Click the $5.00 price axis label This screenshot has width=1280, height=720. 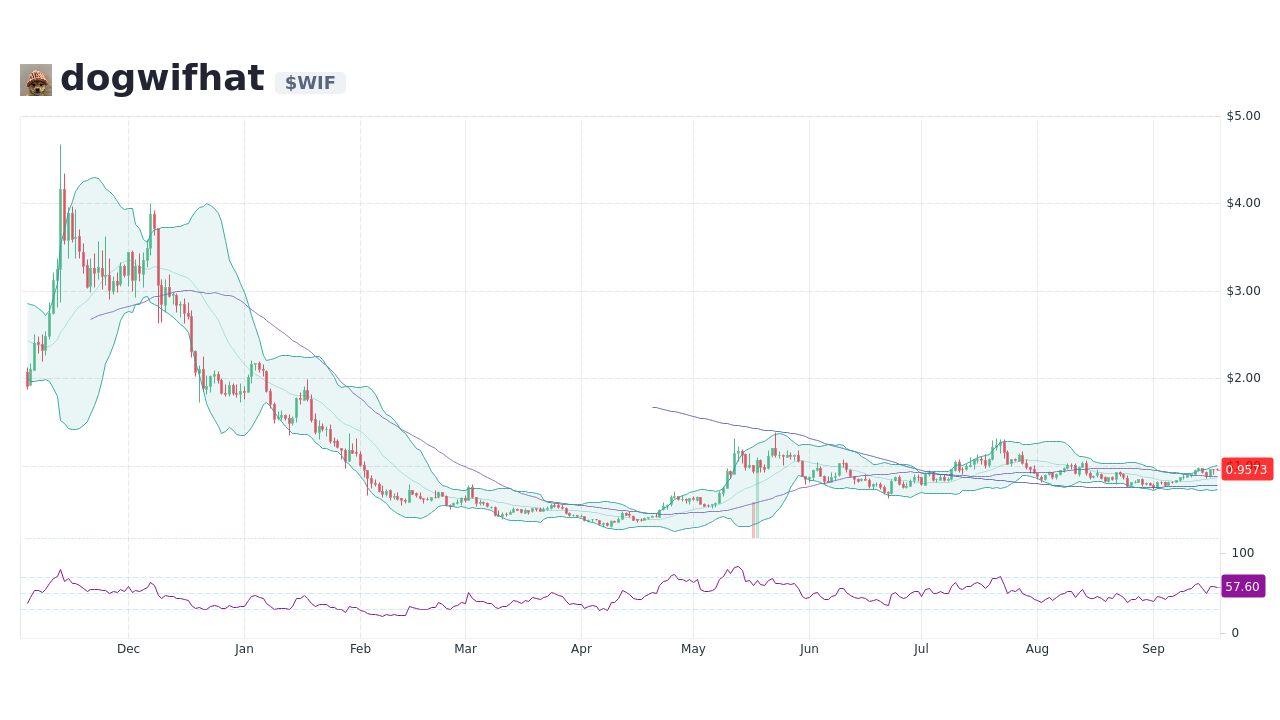1242,115
